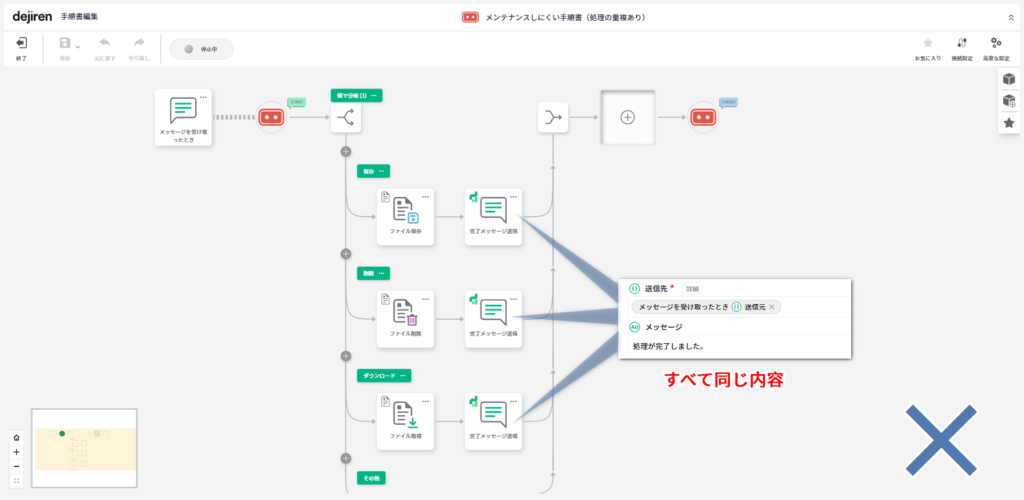Select 完了メッセージ送信 node in 削除 branch
This screenshot has height=500, width=1024.
tap(494, 319)
